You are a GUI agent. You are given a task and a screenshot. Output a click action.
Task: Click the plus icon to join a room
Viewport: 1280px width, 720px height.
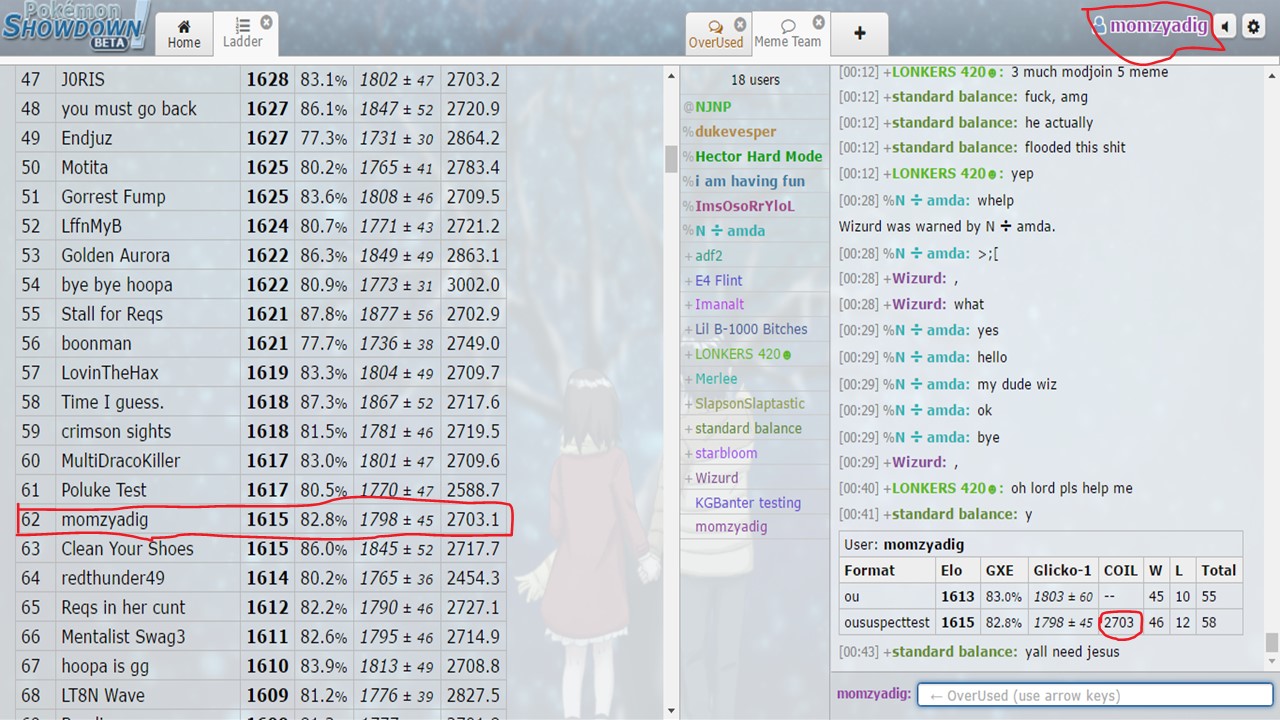coord(859,32)
